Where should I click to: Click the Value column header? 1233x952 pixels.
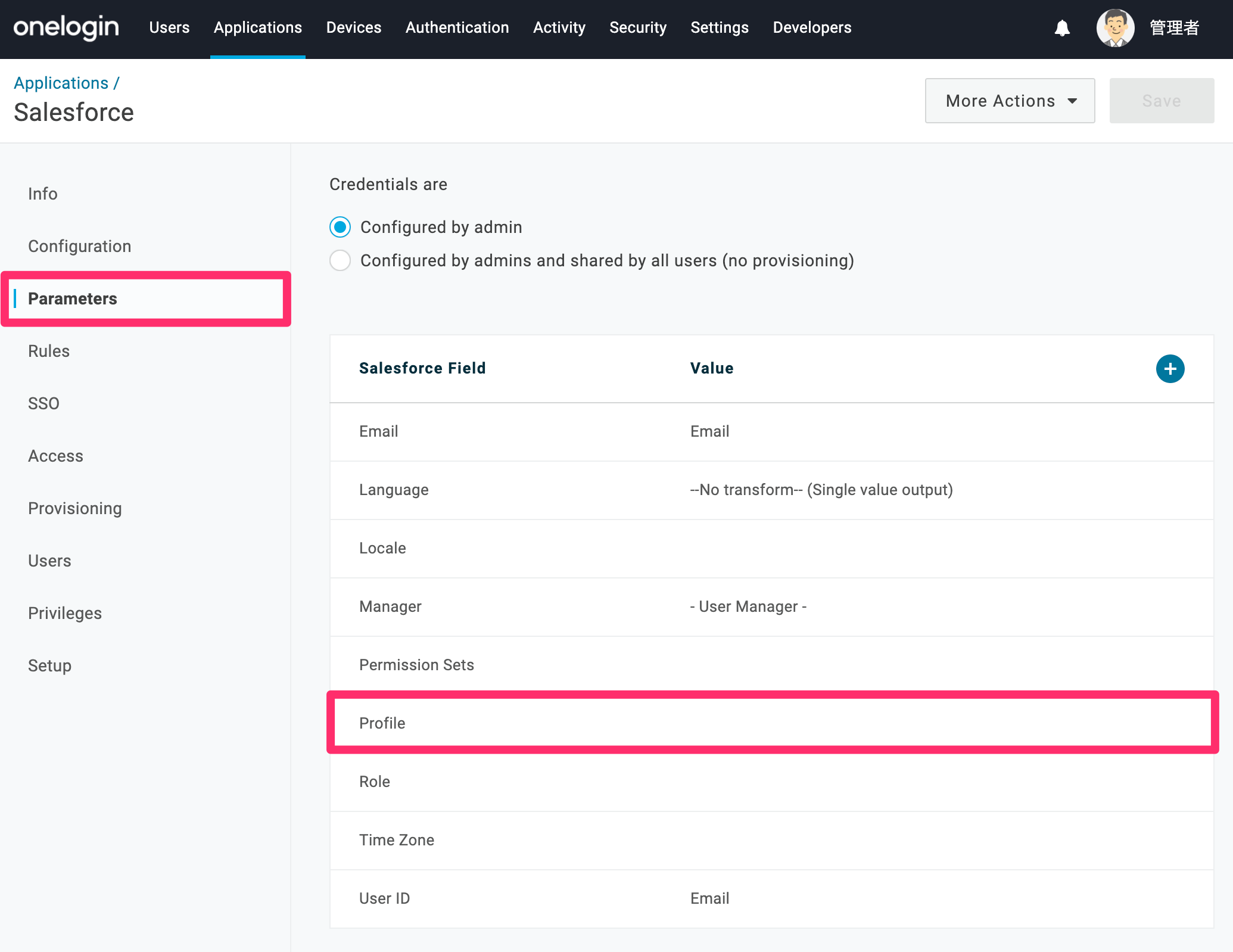712,368
